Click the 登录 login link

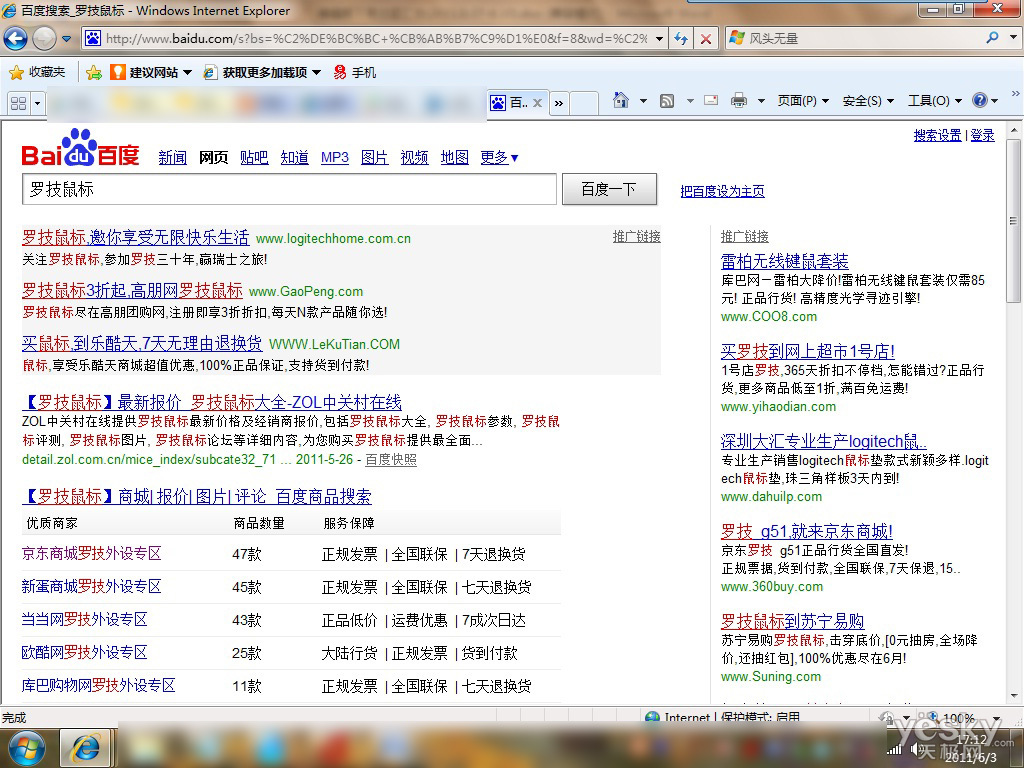pyautogui.click(x=982, y=135)
